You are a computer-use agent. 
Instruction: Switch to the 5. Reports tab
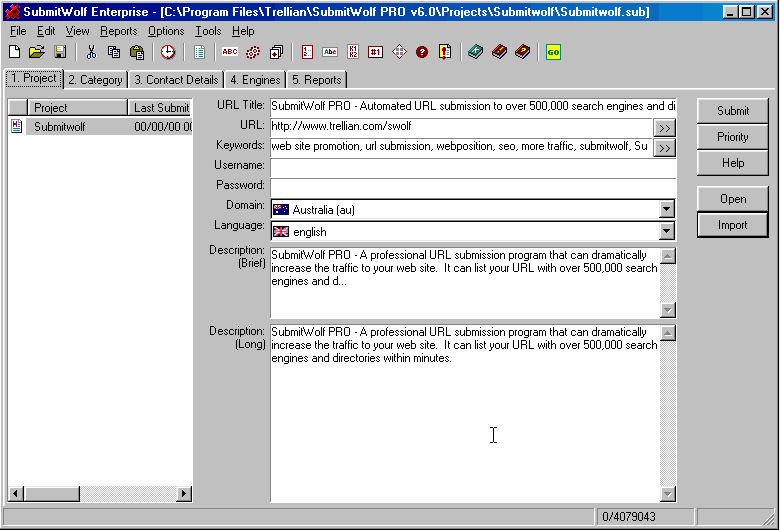pyautogui.click(x=316, y=80)
